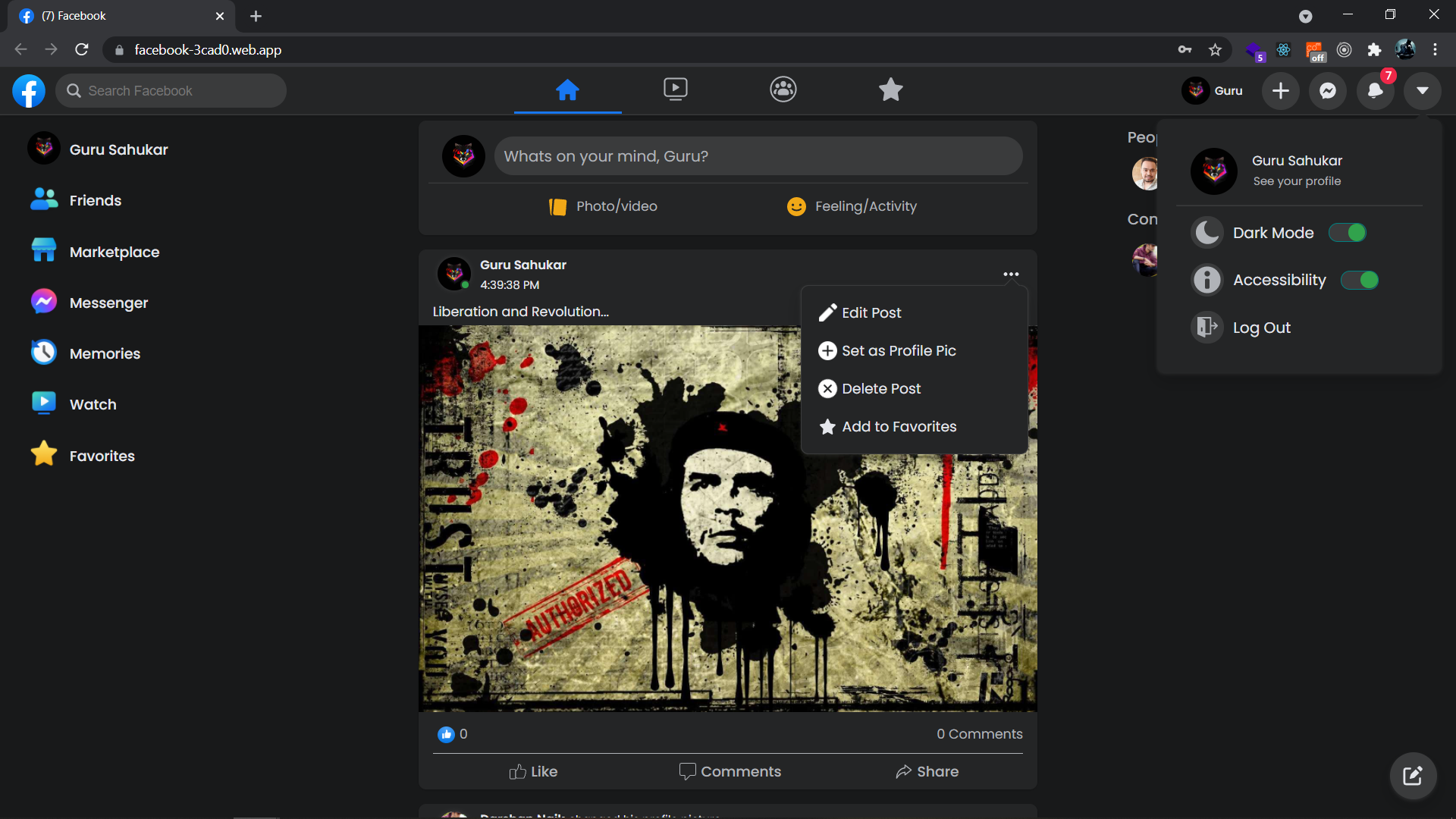Viewport: 1456px width, 819px height.
Task: Collapse the account dropdown arrow
Action: tap(1422, 91)
